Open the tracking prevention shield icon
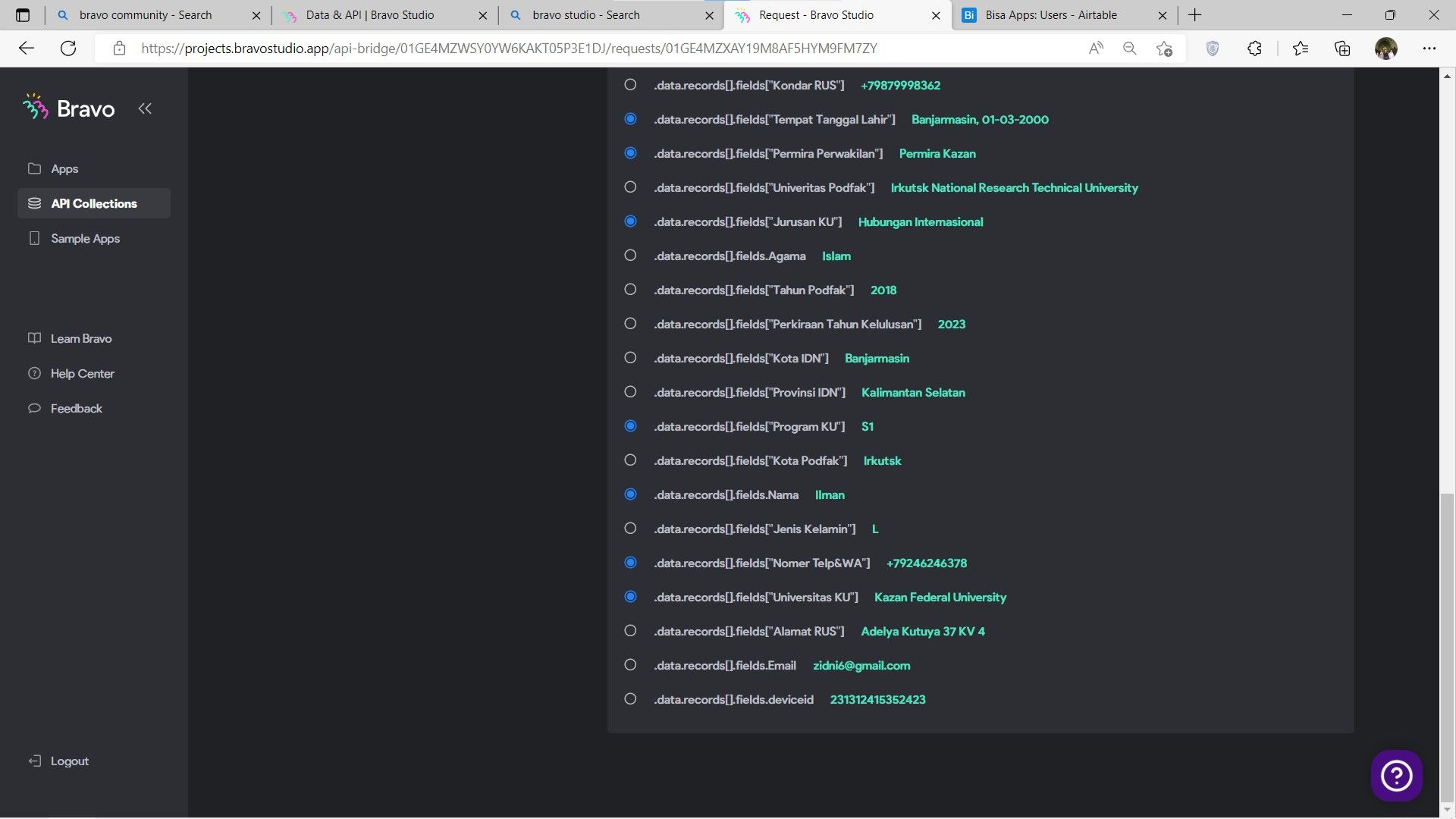 point(1212,49)
